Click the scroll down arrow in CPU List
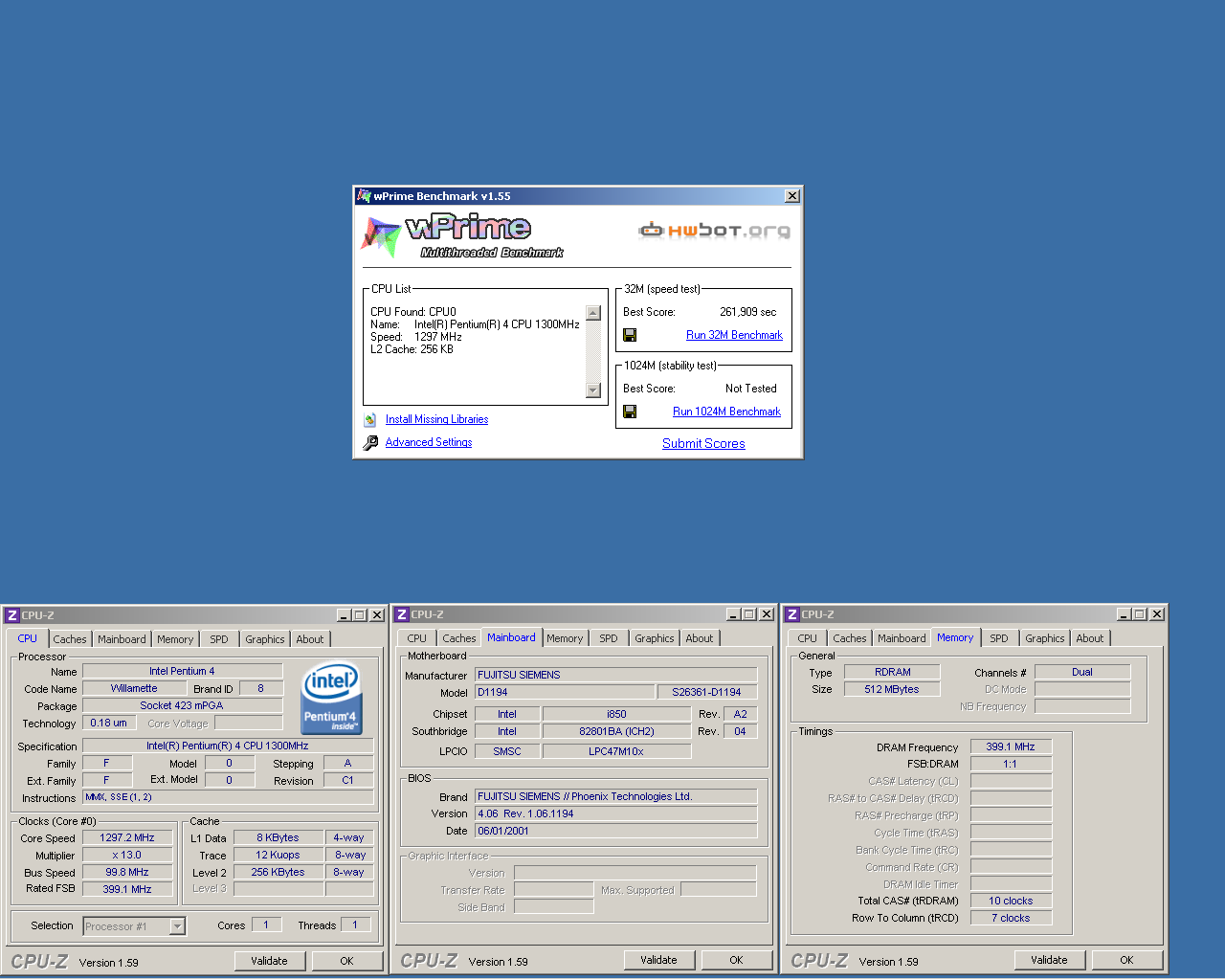Viewport: 1225px width, 980px height. (593, 390)
